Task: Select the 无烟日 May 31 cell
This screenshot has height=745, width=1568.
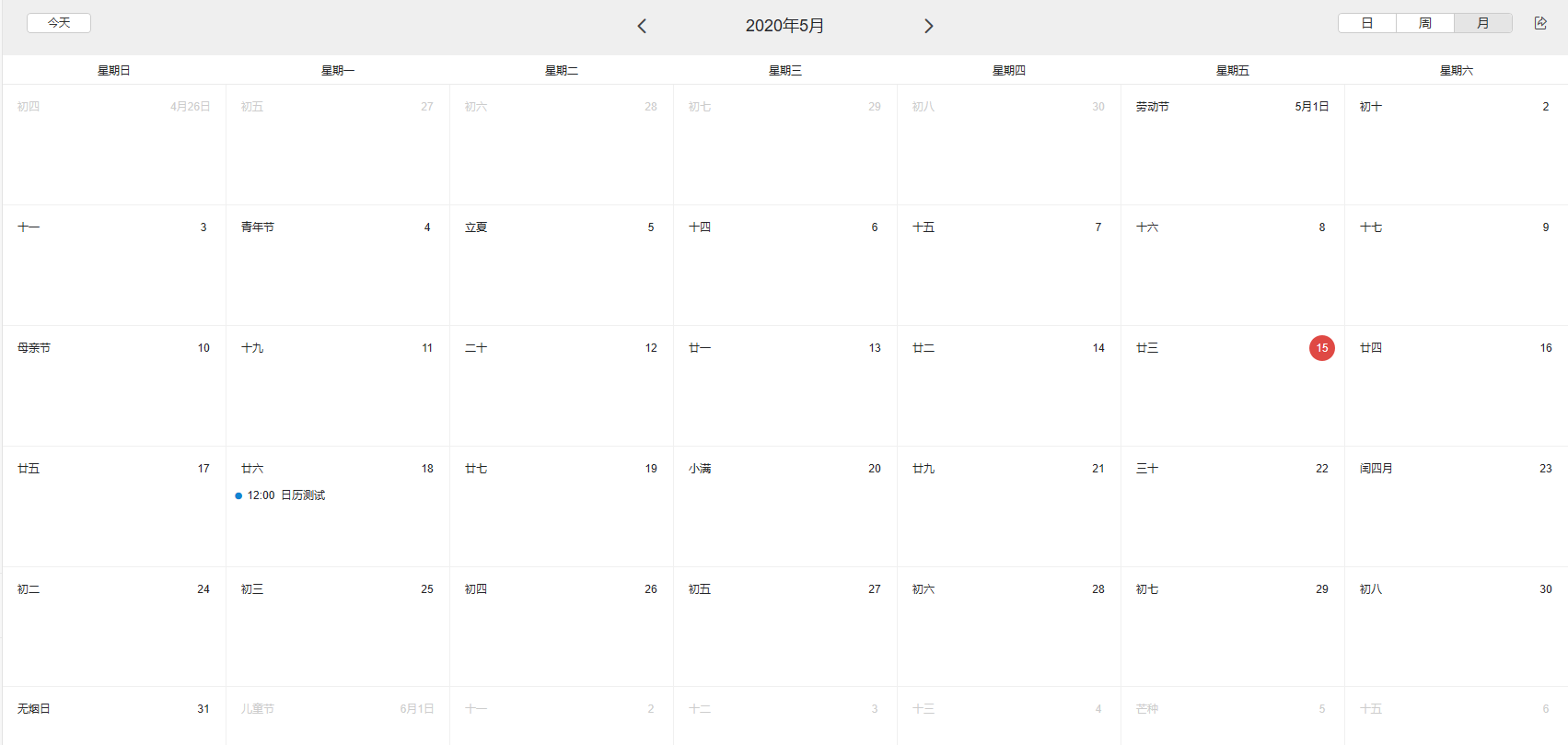Action: (113, 718)
